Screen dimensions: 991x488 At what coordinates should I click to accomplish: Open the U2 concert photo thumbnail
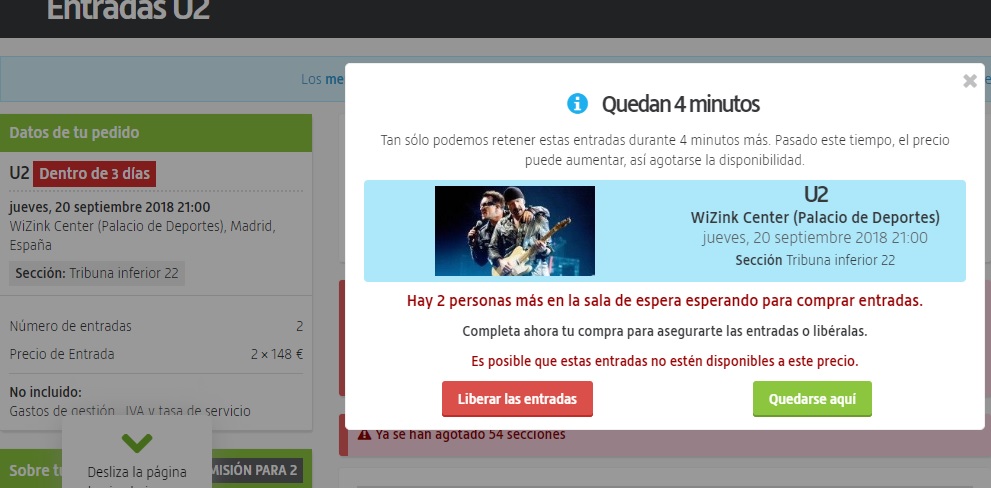514,231
